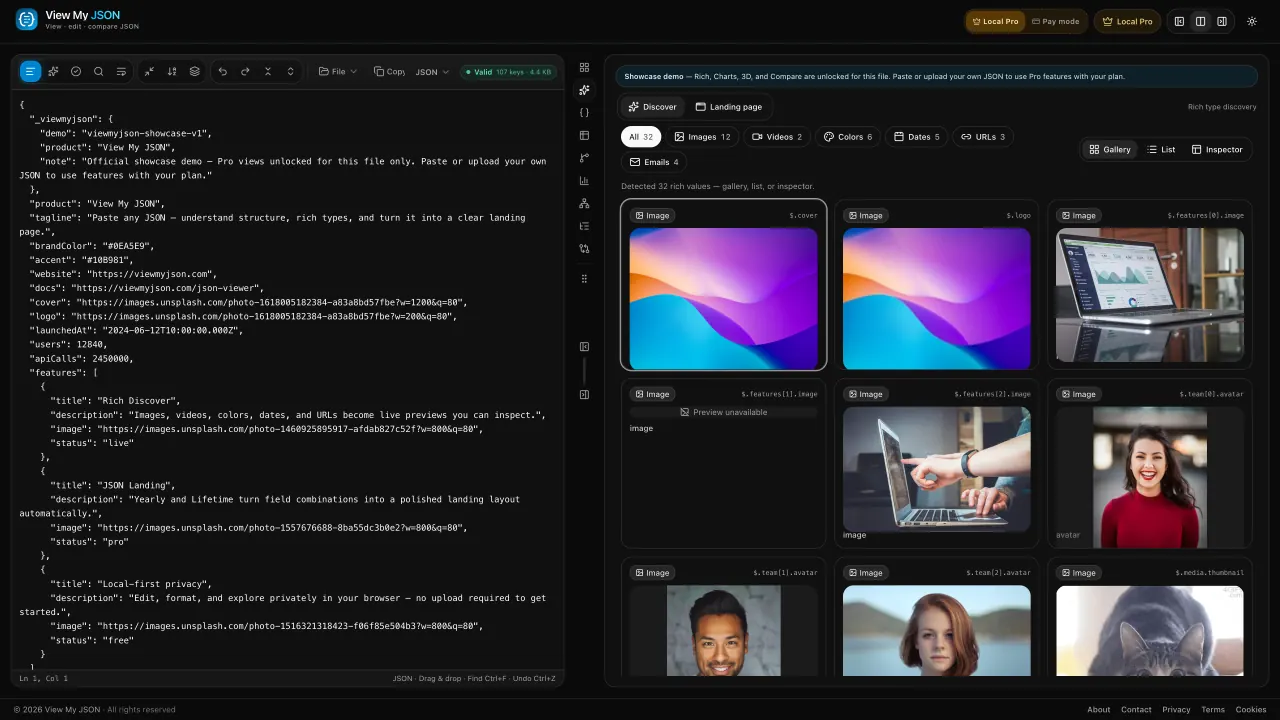Viewport: 1280px width, 720px height.
Task: Toggle the light/dark theme sun icon
Action: pyautogui.click(x=1251, y=21)
